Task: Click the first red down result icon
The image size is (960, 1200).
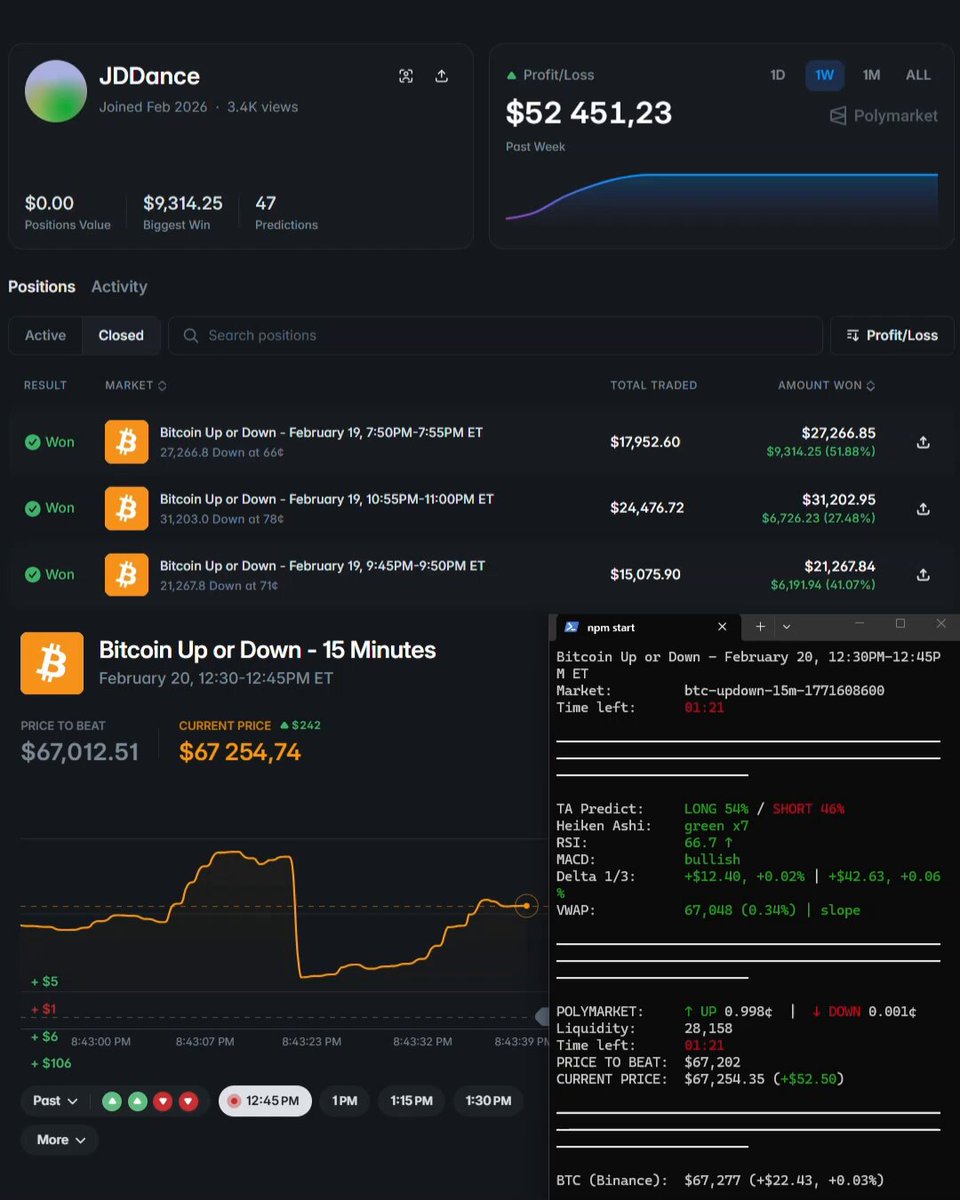Action: (163, 1102)
